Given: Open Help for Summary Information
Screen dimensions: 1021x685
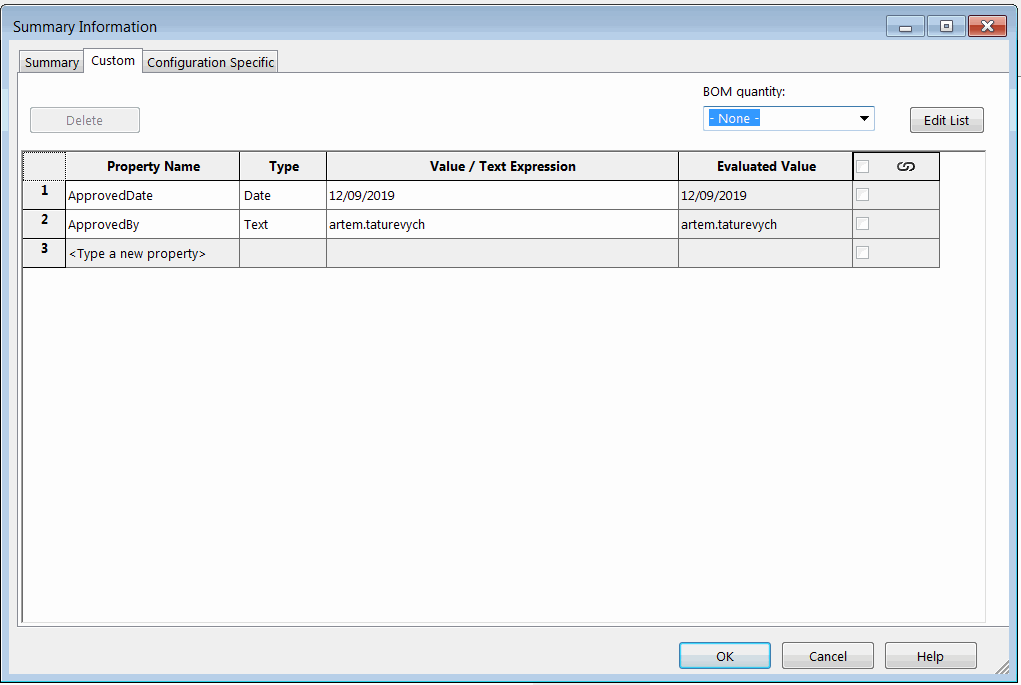Looking at the screenshot, I should click(930, 655).
